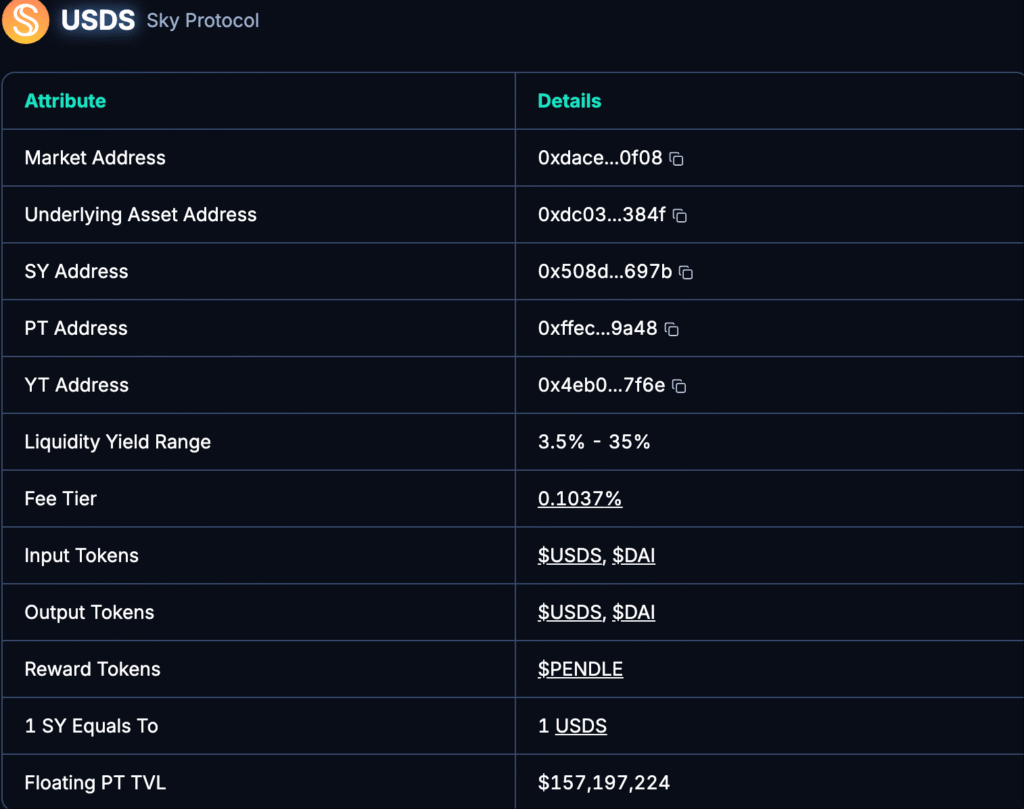1024x809 pixels.
Task: Click the Underlying Asset Address label
Action: (x=140, y=214)
